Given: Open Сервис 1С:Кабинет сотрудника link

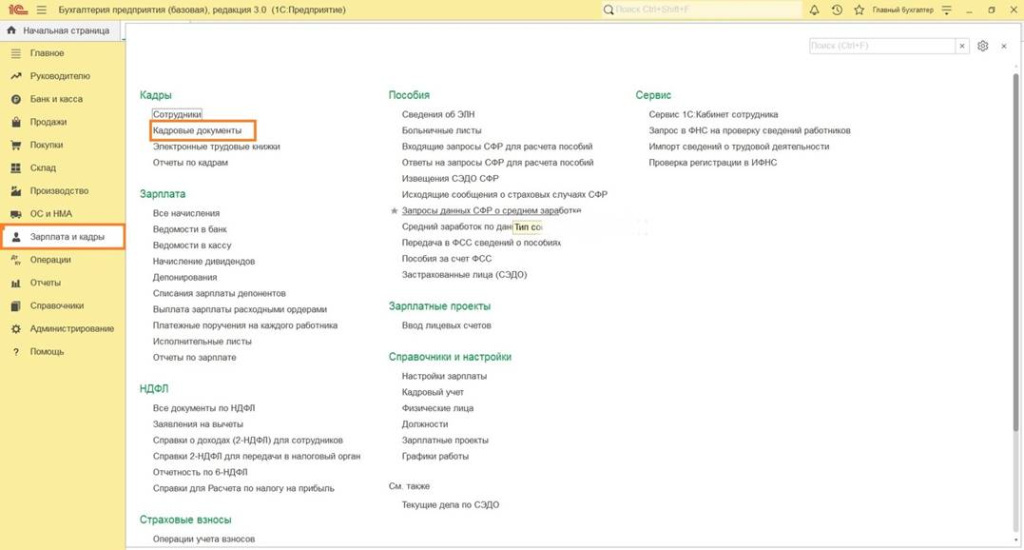Looking at the screenshot, I should [713, 114].
